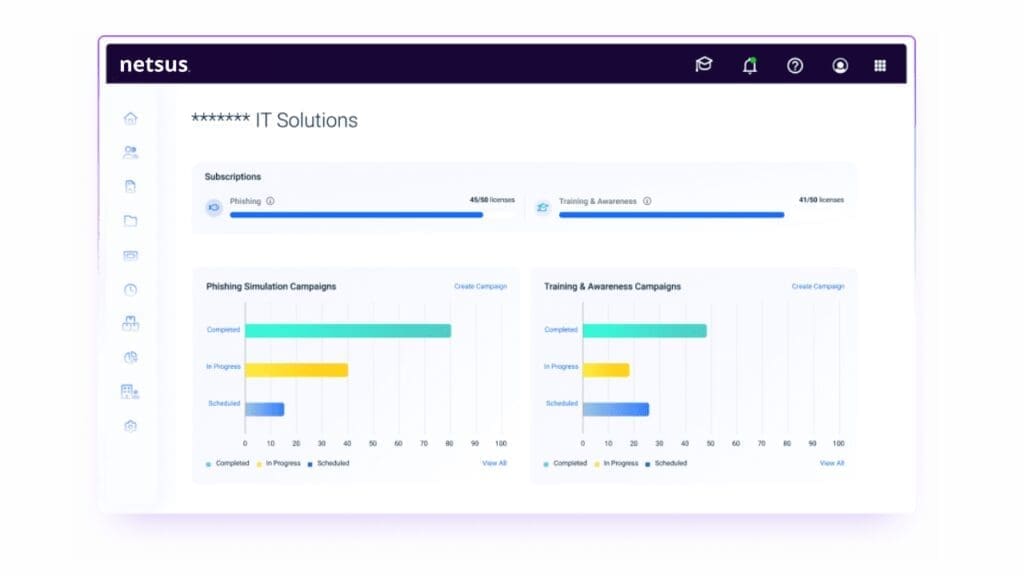Open the clock history icon in sidebar
The width and height of the screenshot is (1024, 576).
tap(131, 289)
